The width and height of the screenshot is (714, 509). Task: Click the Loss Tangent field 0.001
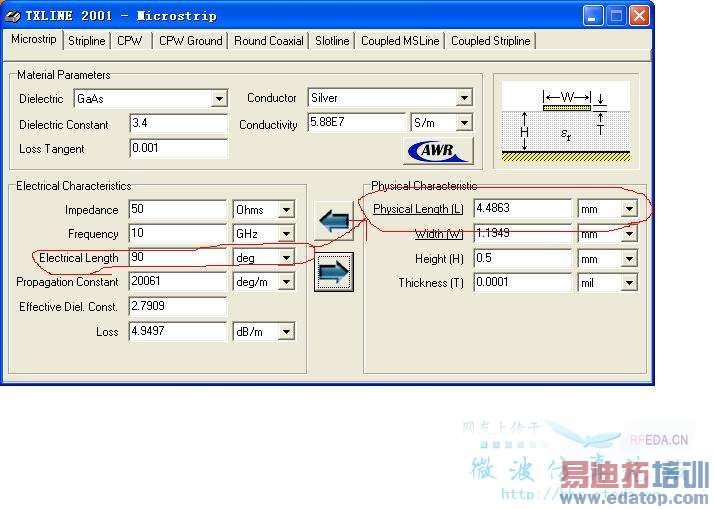click(x=178, y=148)
